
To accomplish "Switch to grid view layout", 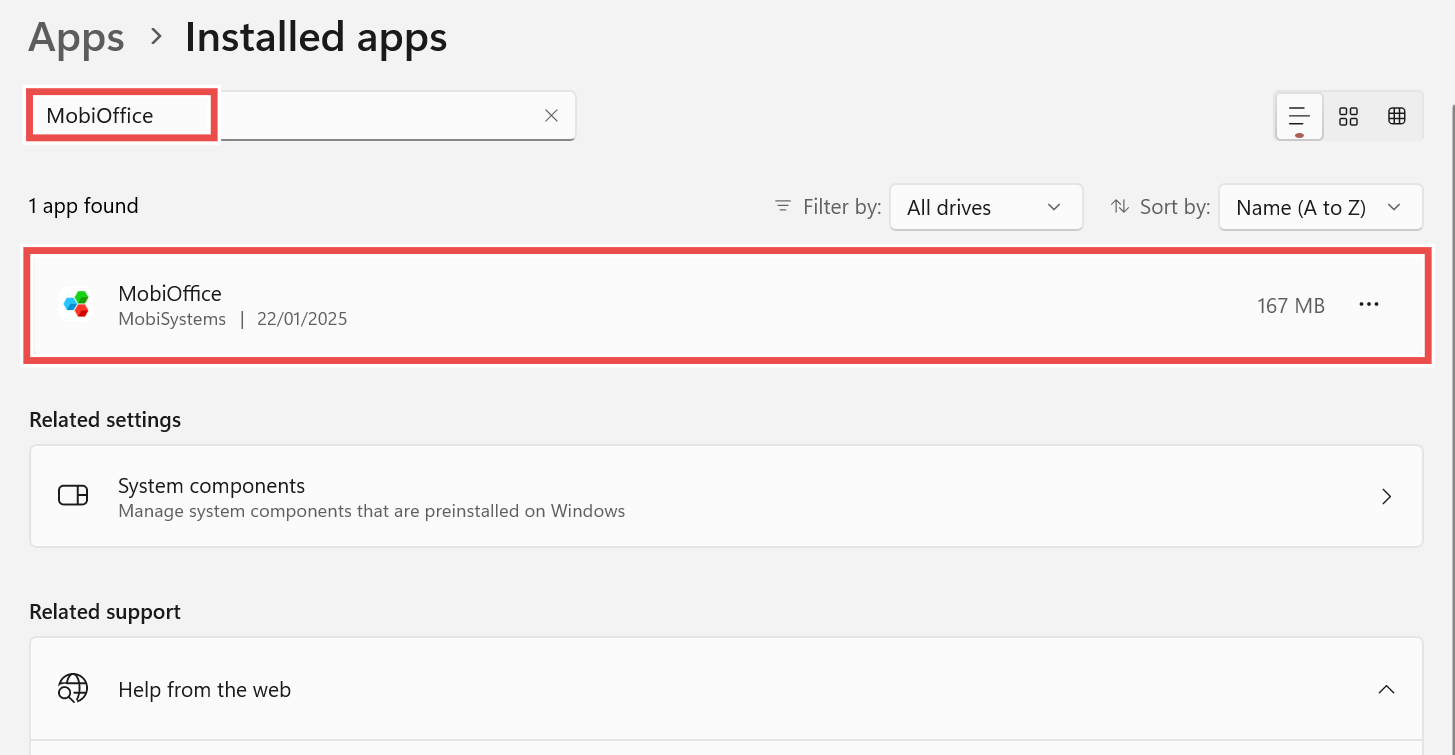I will [1348, 115].
